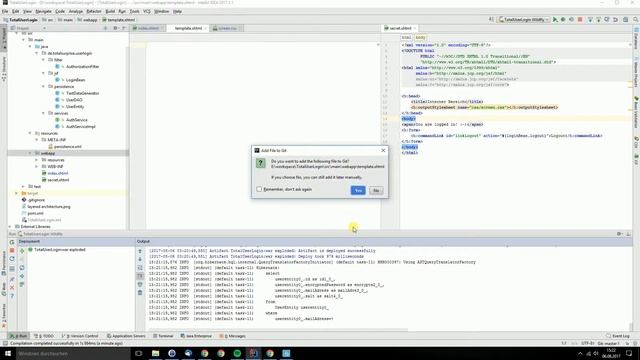Click the blue help question mark in Run panel

tap(12, 296)
